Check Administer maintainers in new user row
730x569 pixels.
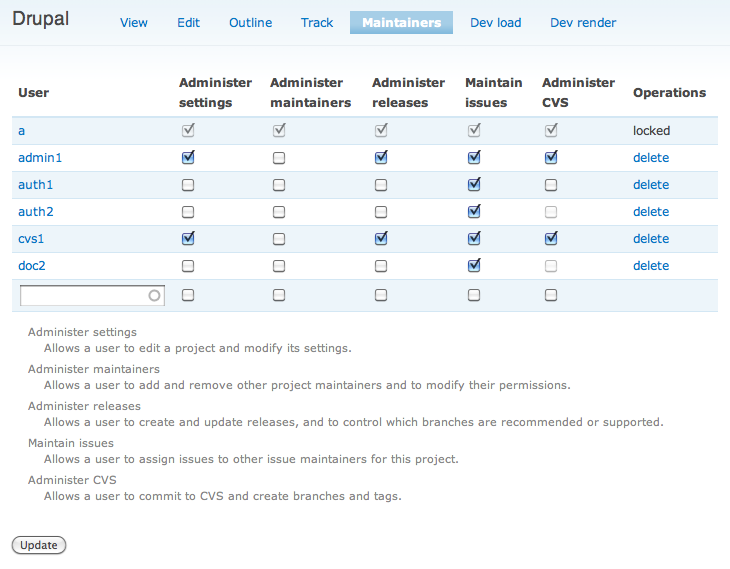(x=279, y=295)
